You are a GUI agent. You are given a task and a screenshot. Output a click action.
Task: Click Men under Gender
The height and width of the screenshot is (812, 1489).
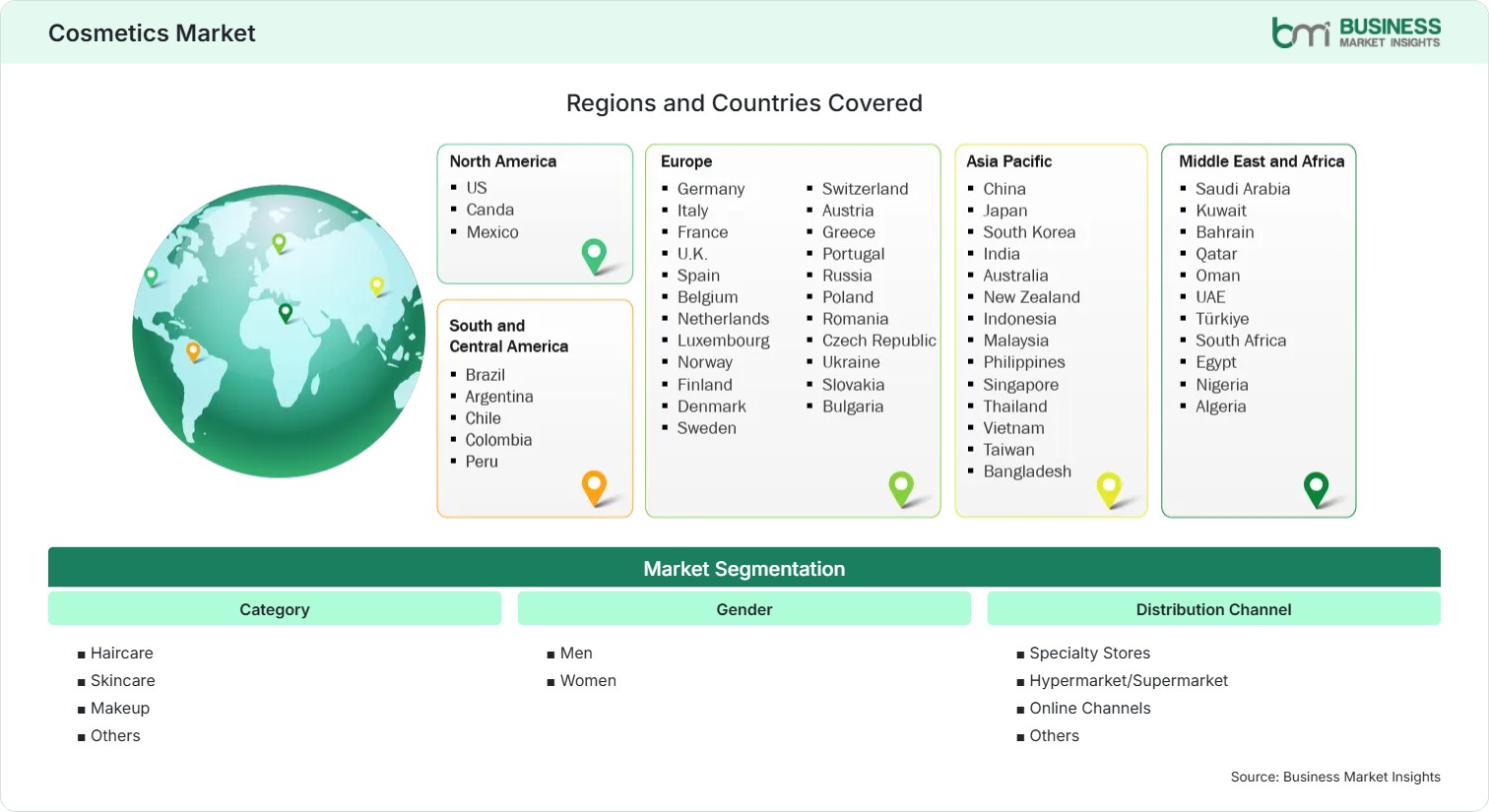click(x=576, y=653)
